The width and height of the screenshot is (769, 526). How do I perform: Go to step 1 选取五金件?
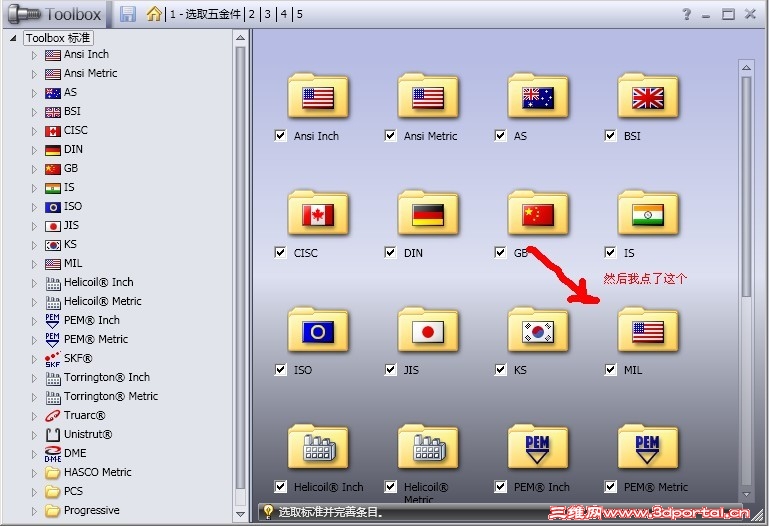click(x=205, y=14)
